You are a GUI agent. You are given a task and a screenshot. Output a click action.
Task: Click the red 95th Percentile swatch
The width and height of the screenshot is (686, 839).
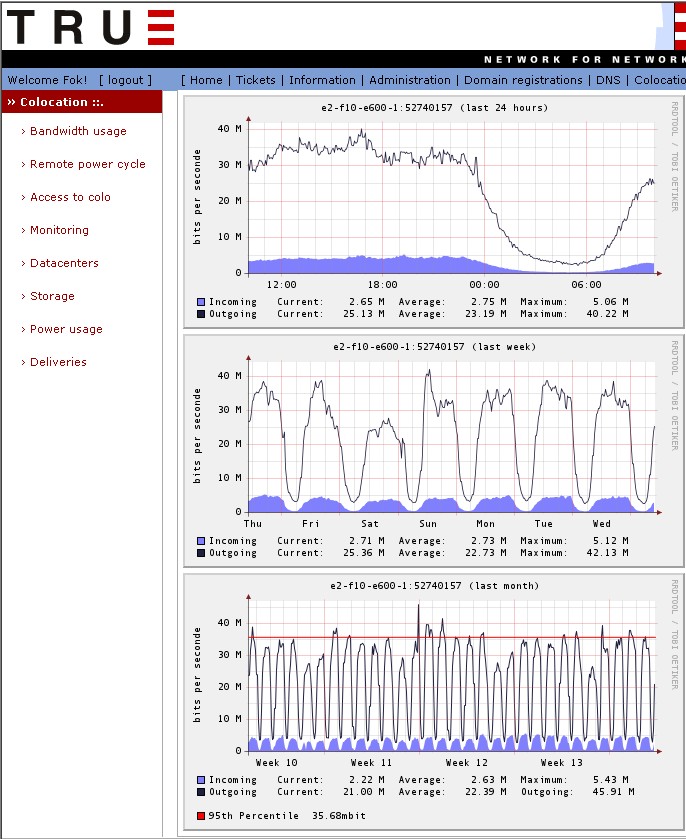[x=201, y=816]
